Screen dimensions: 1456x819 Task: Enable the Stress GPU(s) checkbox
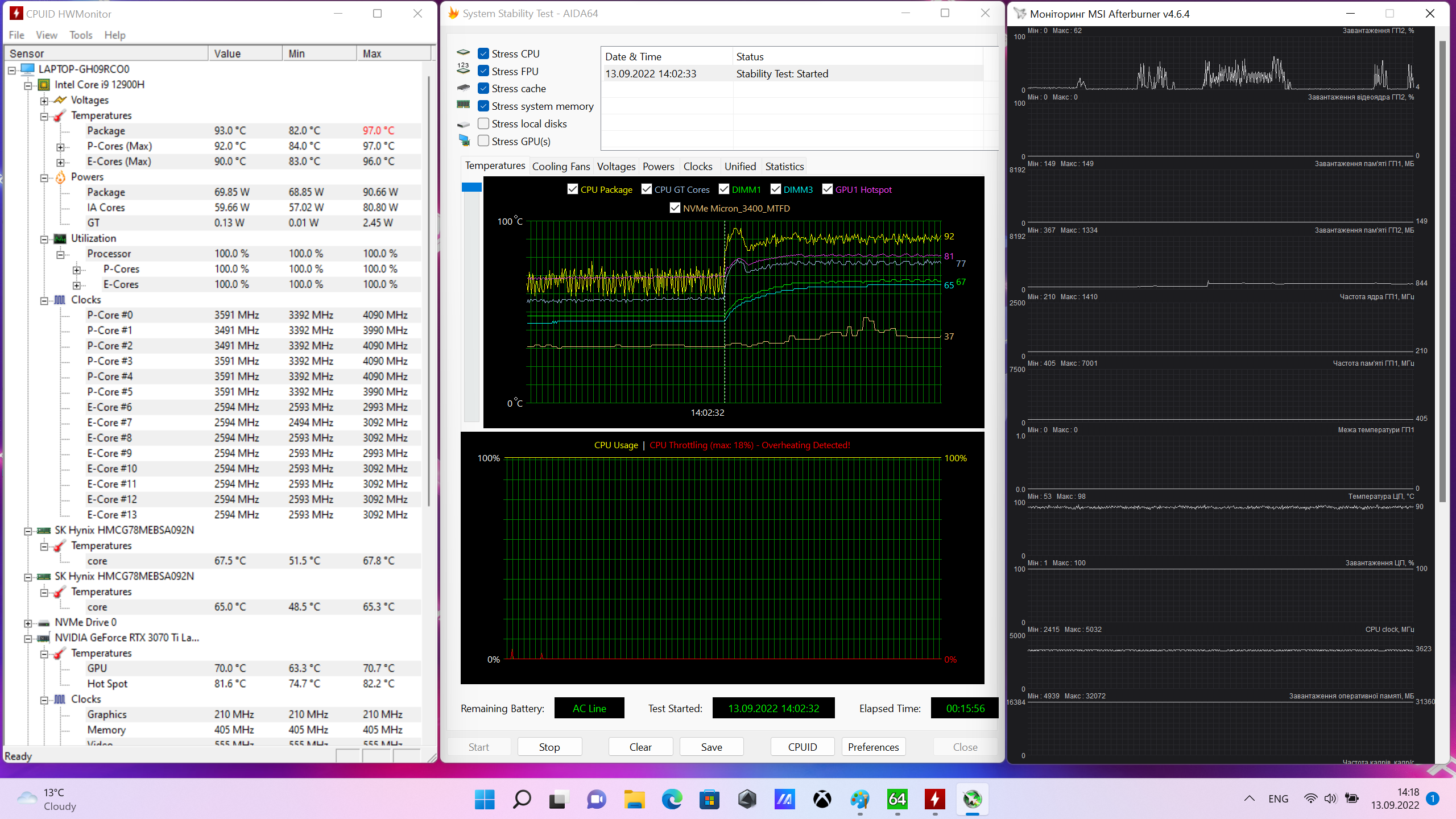[x=483, y=141]
